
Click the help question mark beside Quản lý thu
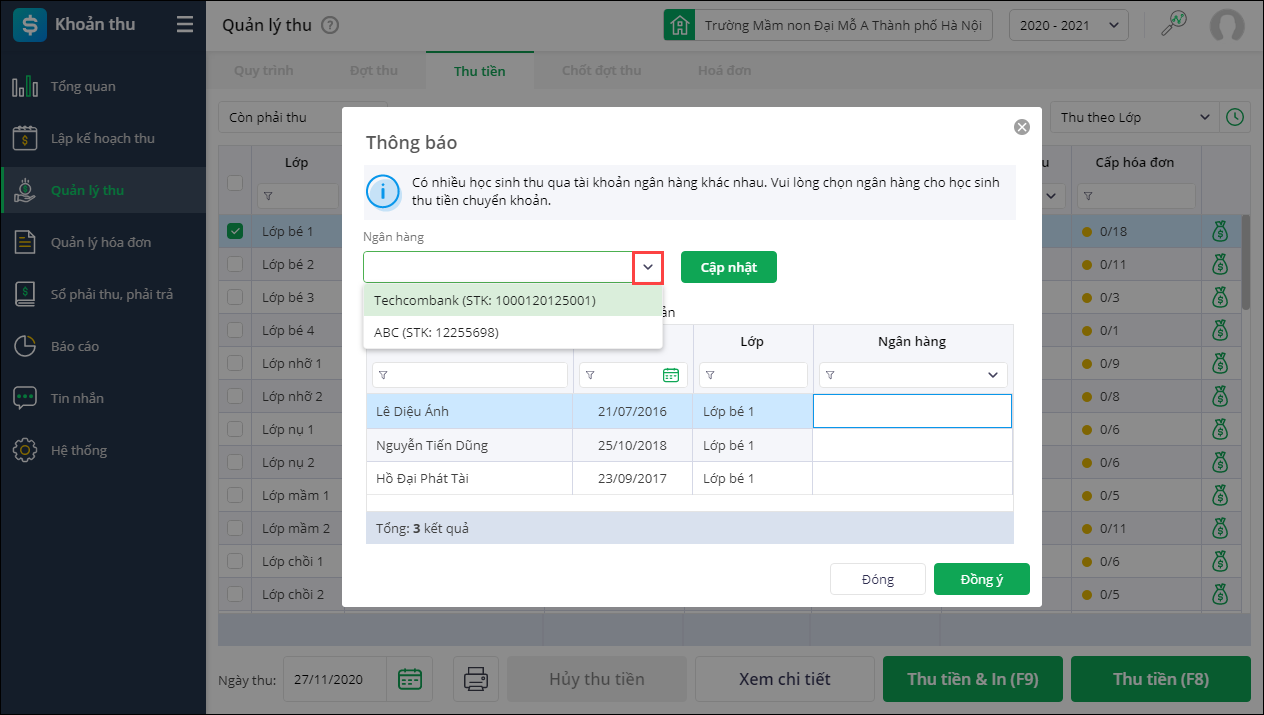pos(330,26)
